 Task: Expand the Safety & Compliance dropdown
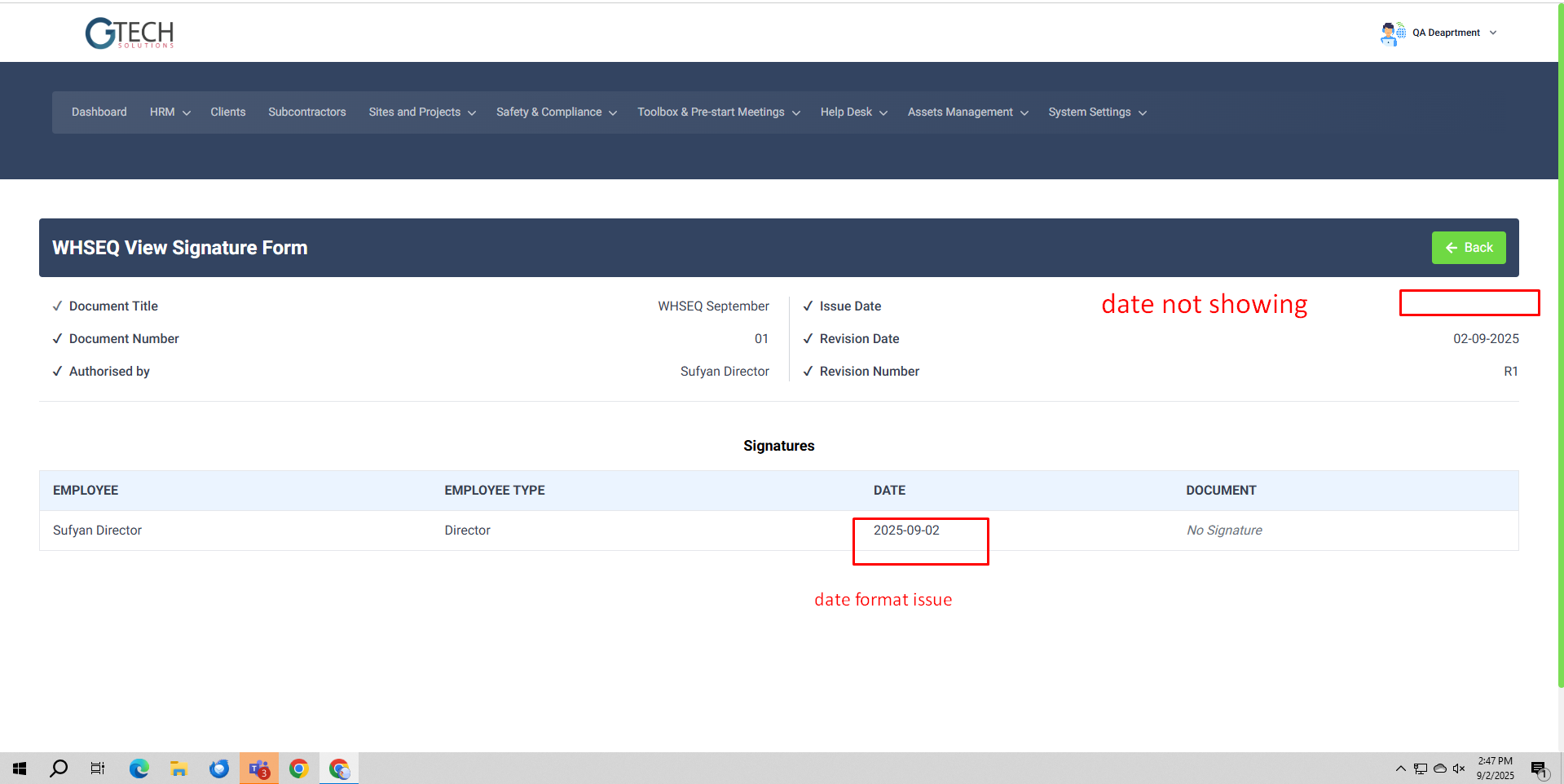click(556, 112)
